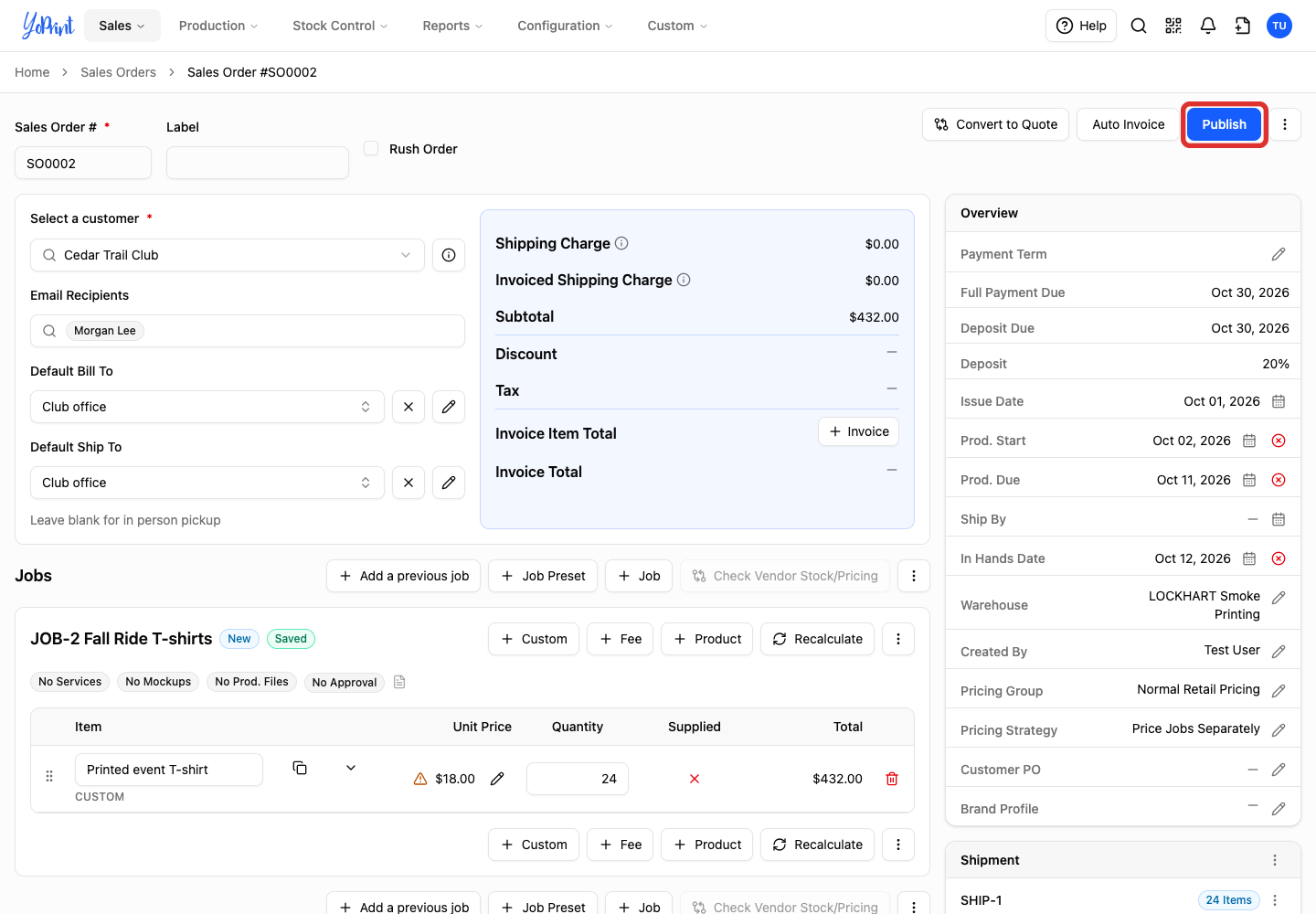Duplicate the Printed event T-shirt item
This screenshot has width=1316, height=914.
[x=300, y=768]
